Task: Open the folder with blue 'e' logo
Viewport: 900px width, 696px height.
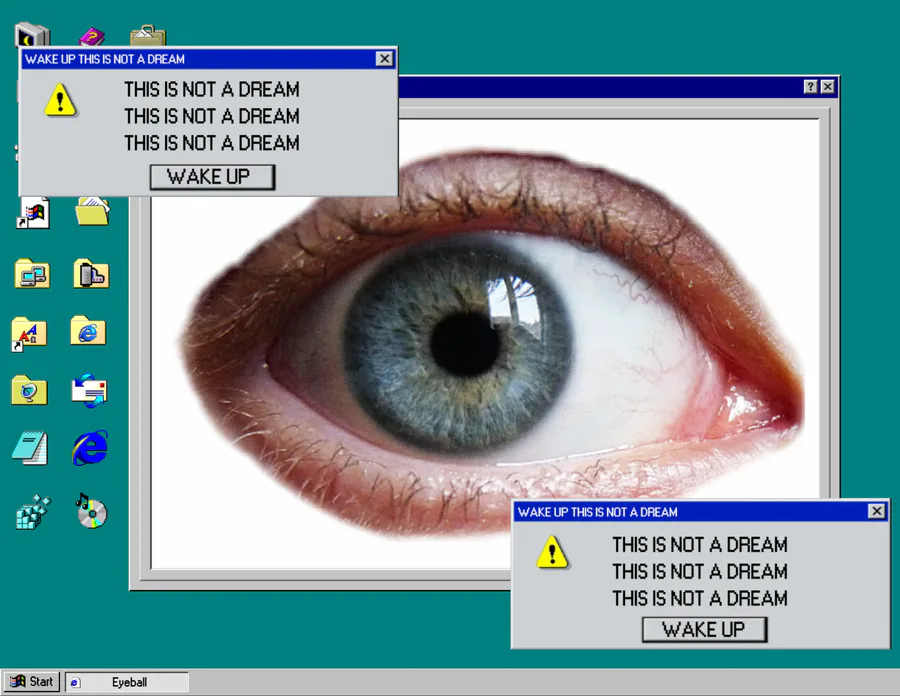Action: pos(88,330)
